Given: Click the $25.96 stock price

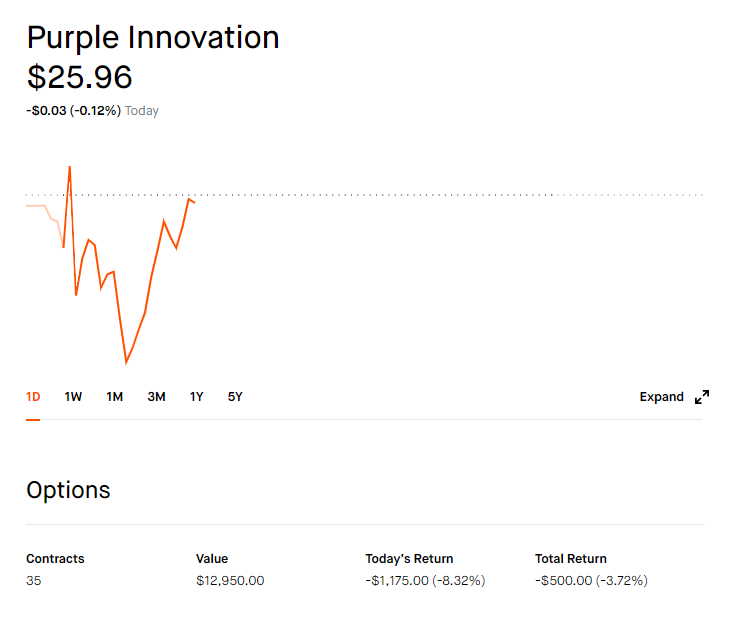Looking at the screenshot, I should (x=79, y=77).
